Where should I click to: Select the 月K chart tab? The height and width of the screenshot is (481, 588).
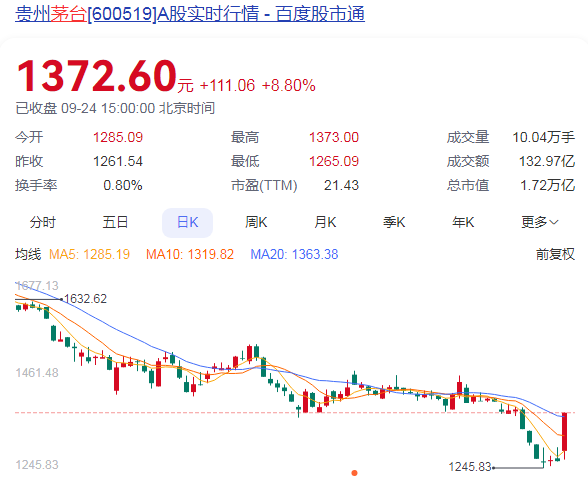pyautogui.click(x=325, y=222)
